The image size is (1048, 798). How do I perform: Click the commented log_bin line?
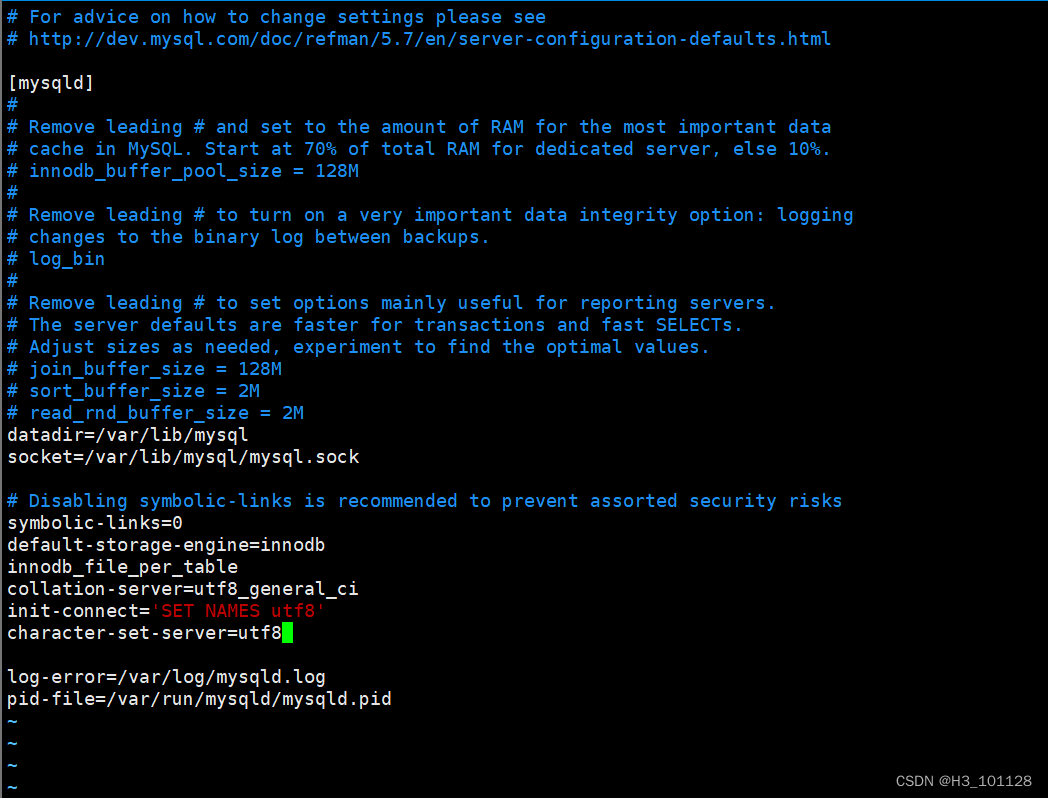pyautogui.click(x=56, y=259)
